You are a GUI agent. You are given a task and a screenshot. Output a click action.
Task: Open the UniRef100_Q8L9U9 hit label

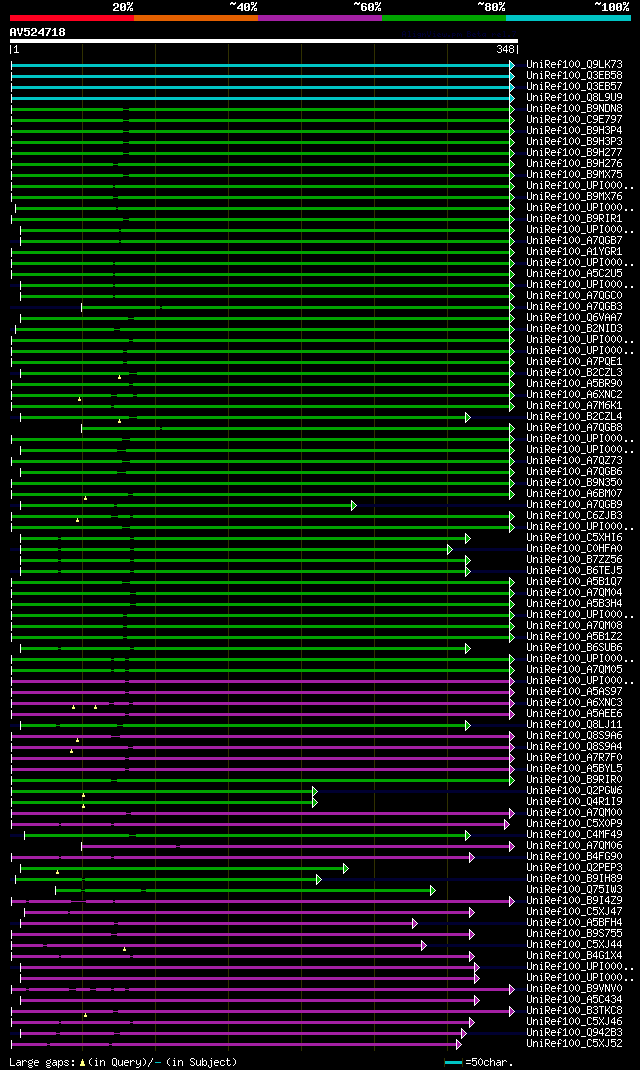pos(574,98)
